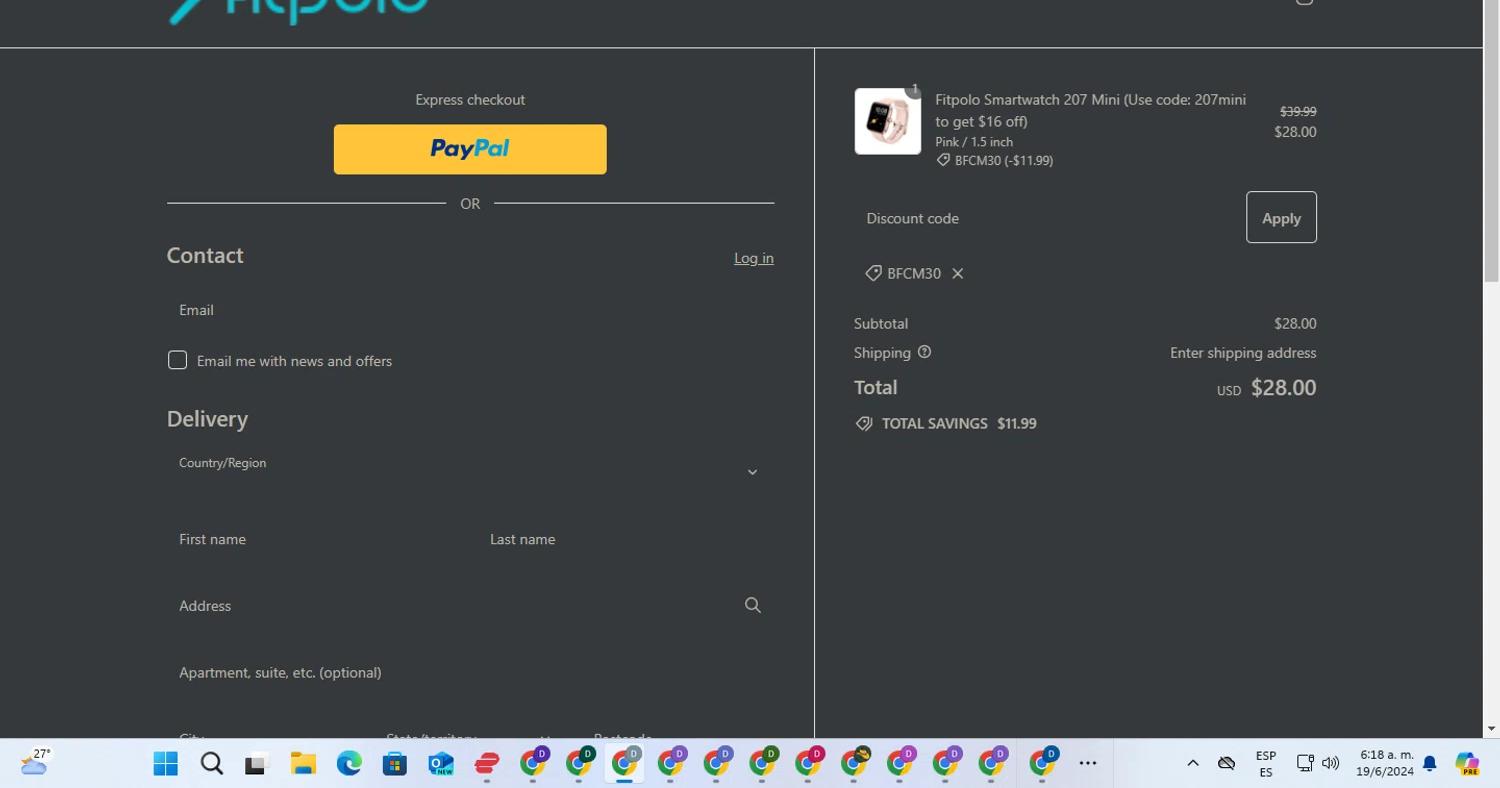Screen dimensions: 1500x788
Task: Open the Windows Start menu
Action: (x=166, y=764)
